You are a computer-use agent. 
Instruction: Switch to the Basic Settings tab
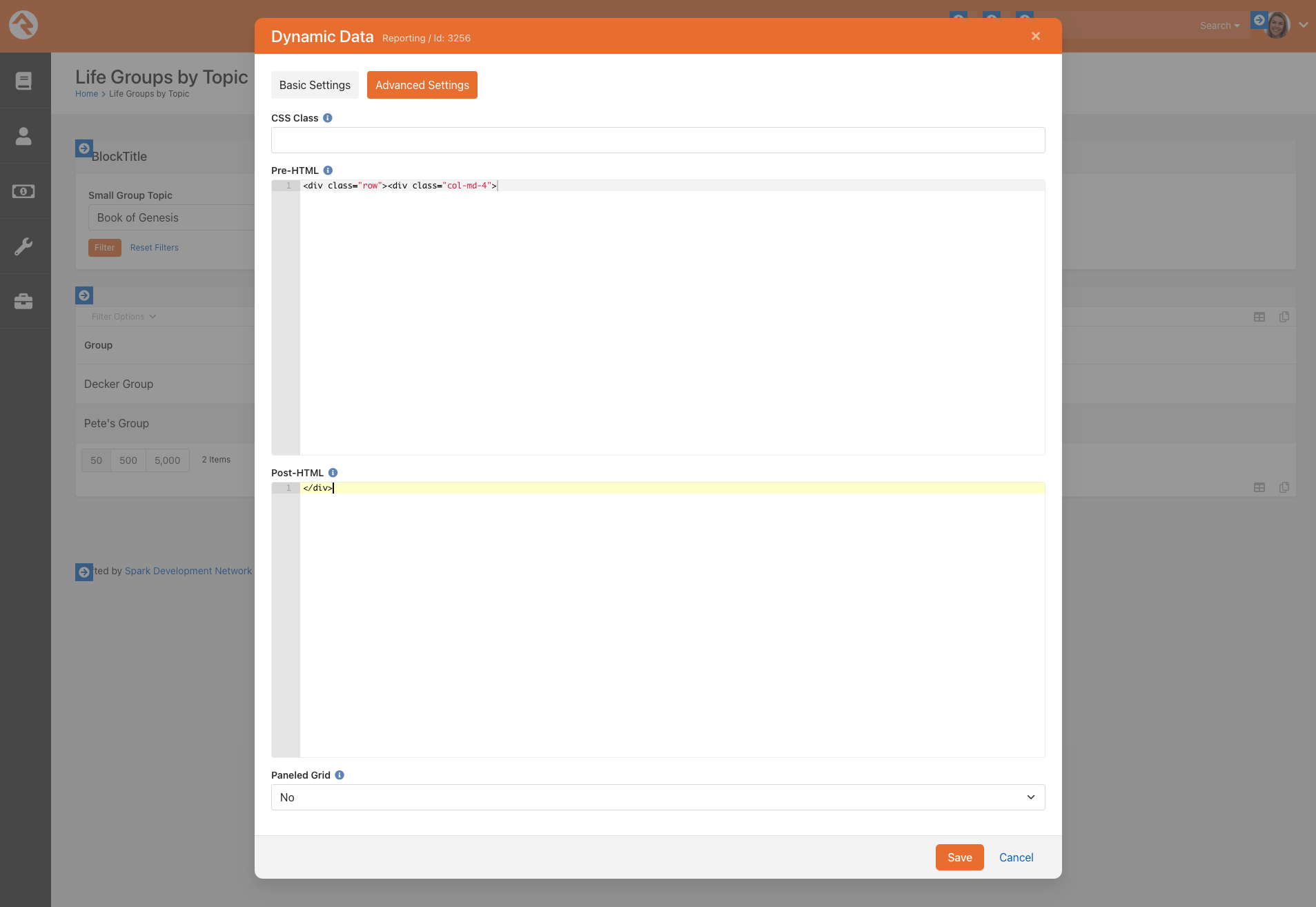coord(315,85)
